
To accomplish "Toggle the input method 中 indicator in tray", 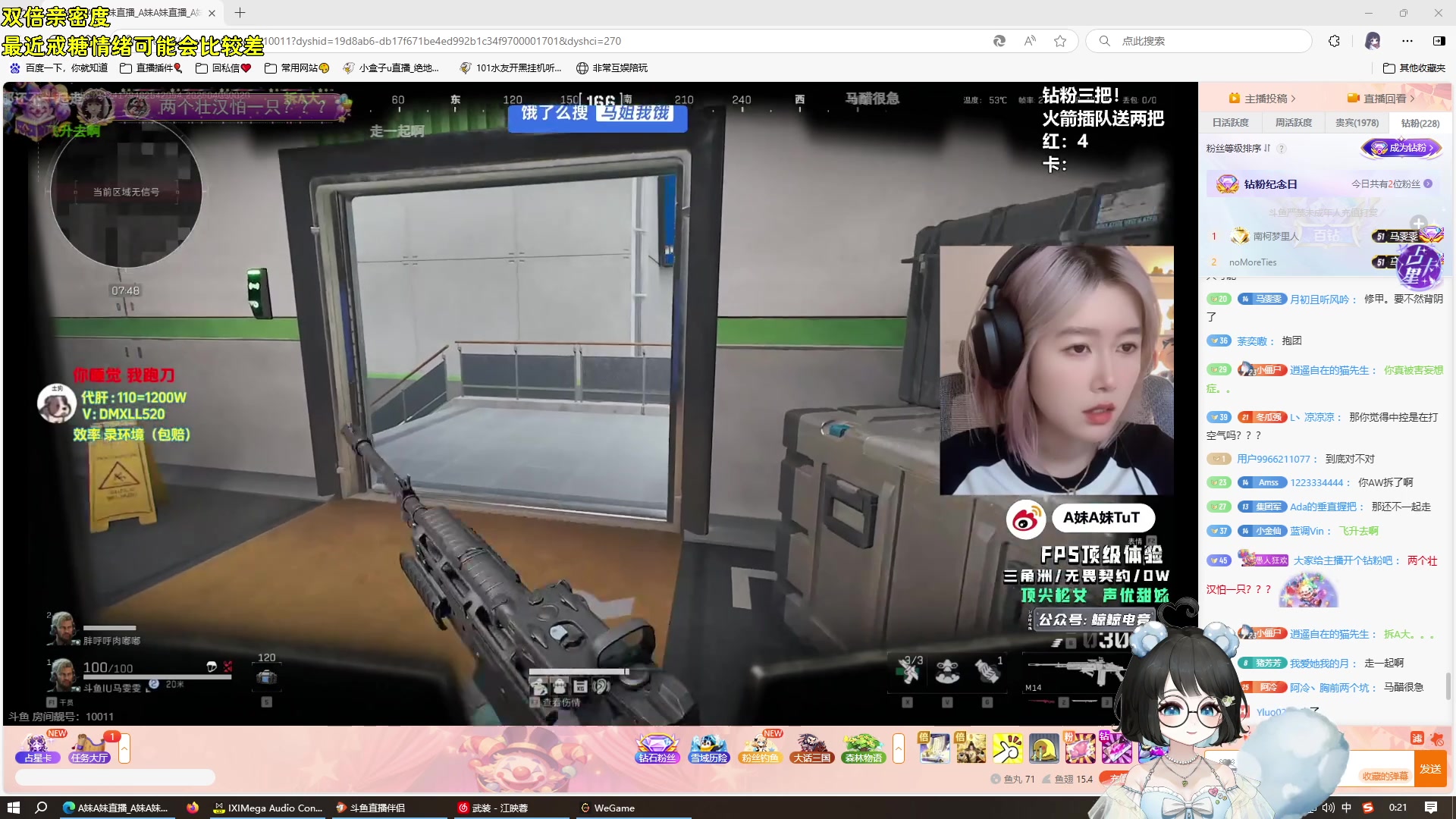I will (1347, 808).
